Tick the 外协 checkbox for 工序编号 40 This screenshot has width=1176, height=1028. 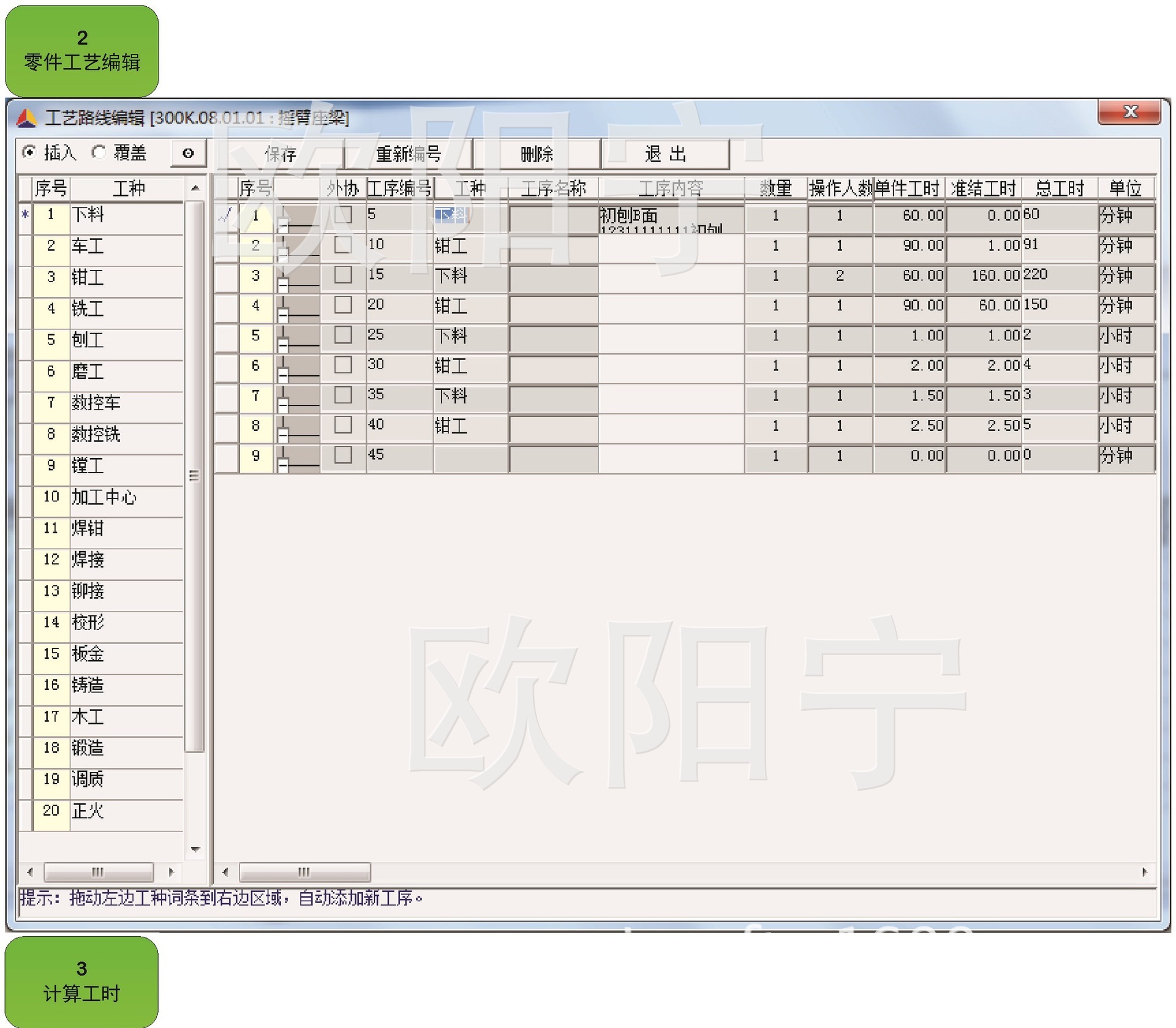(x=343, y=424)
